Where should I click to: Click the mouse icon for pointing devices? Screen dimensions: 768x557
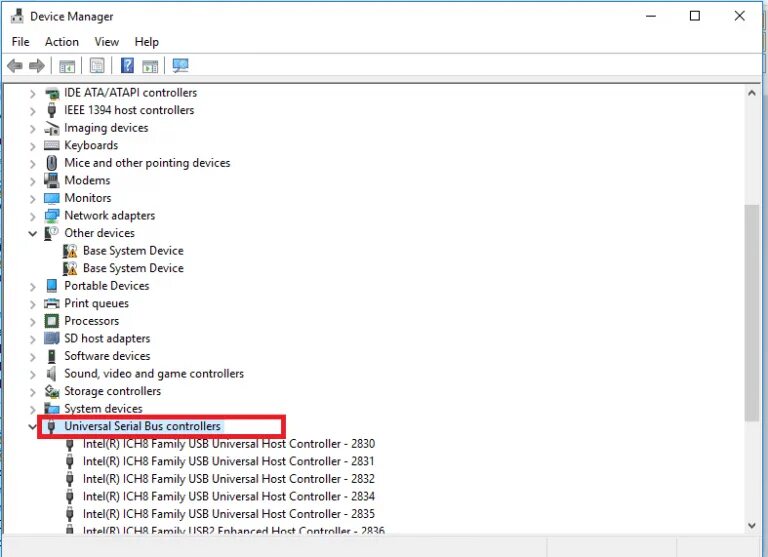point(51,163)
